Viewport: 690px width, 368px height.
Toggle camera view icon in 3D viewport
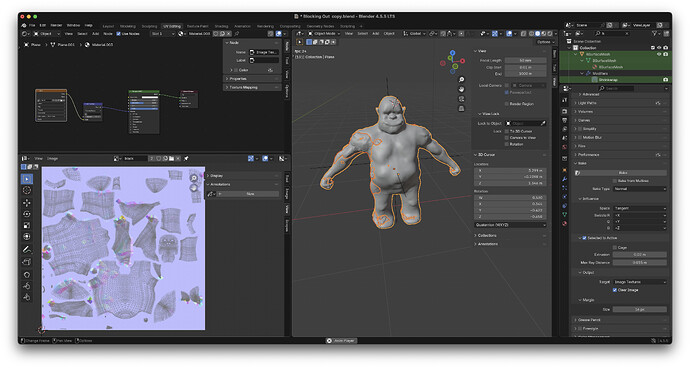tap(461, 99)
